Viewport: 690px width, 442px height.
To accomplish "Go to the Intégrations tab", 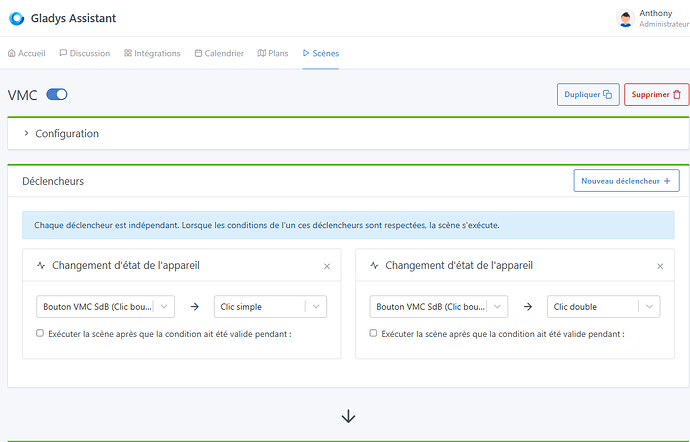I will [152, 53].
